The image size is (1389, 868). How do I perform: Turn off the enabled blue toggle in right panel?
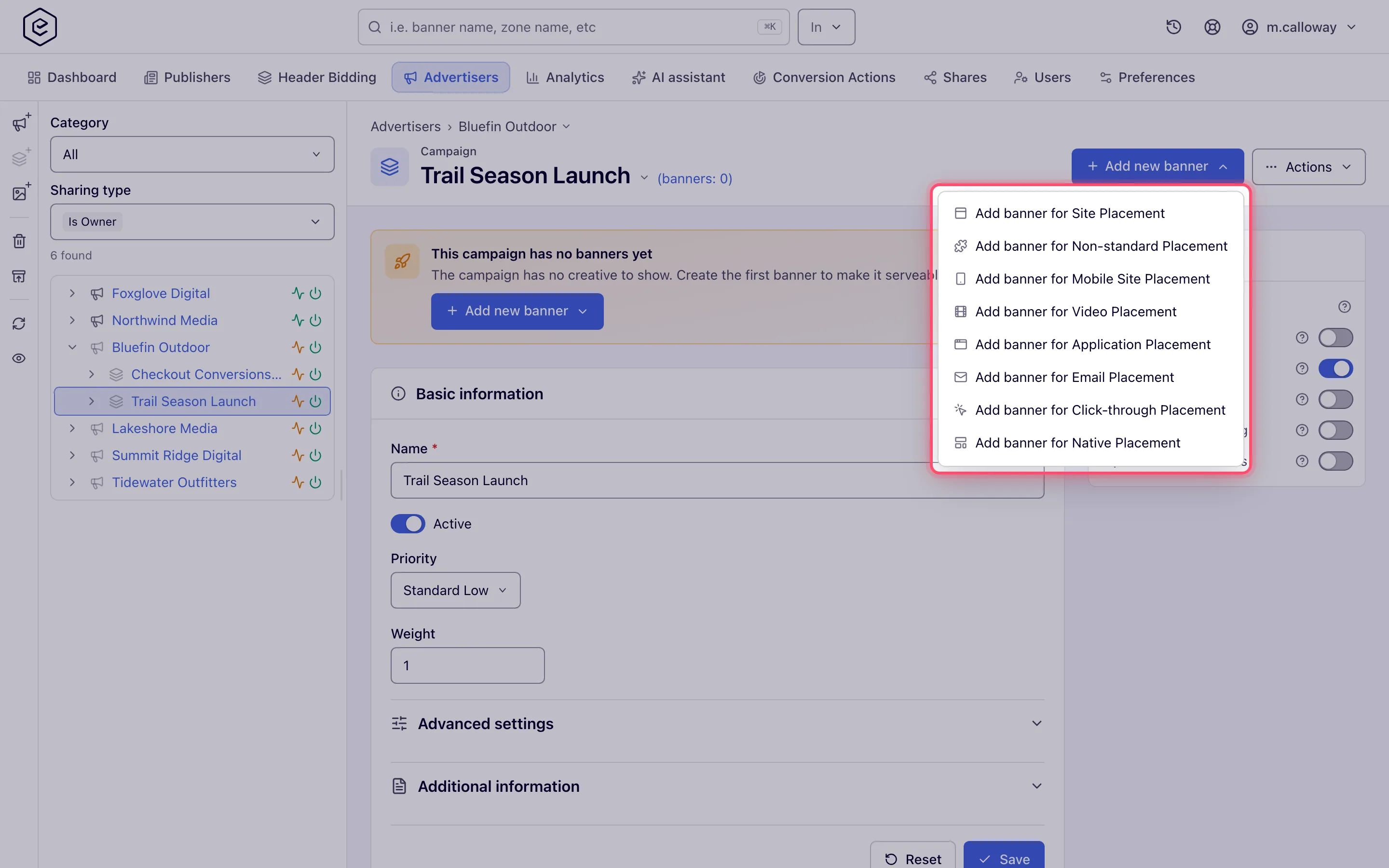(x=1335, y=368)
